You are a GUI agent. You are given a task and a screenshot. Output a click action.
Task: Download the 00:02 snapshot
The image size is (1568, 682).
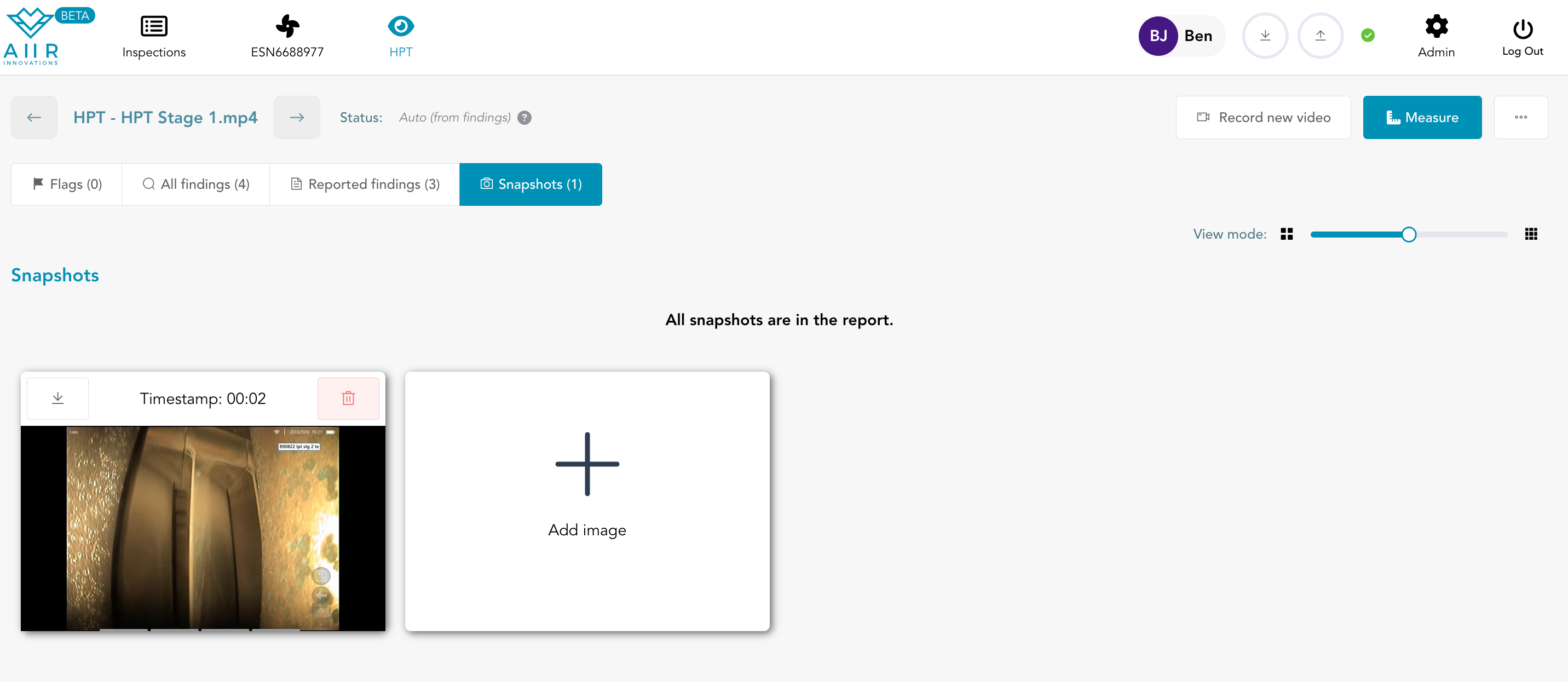coord(58,398)
